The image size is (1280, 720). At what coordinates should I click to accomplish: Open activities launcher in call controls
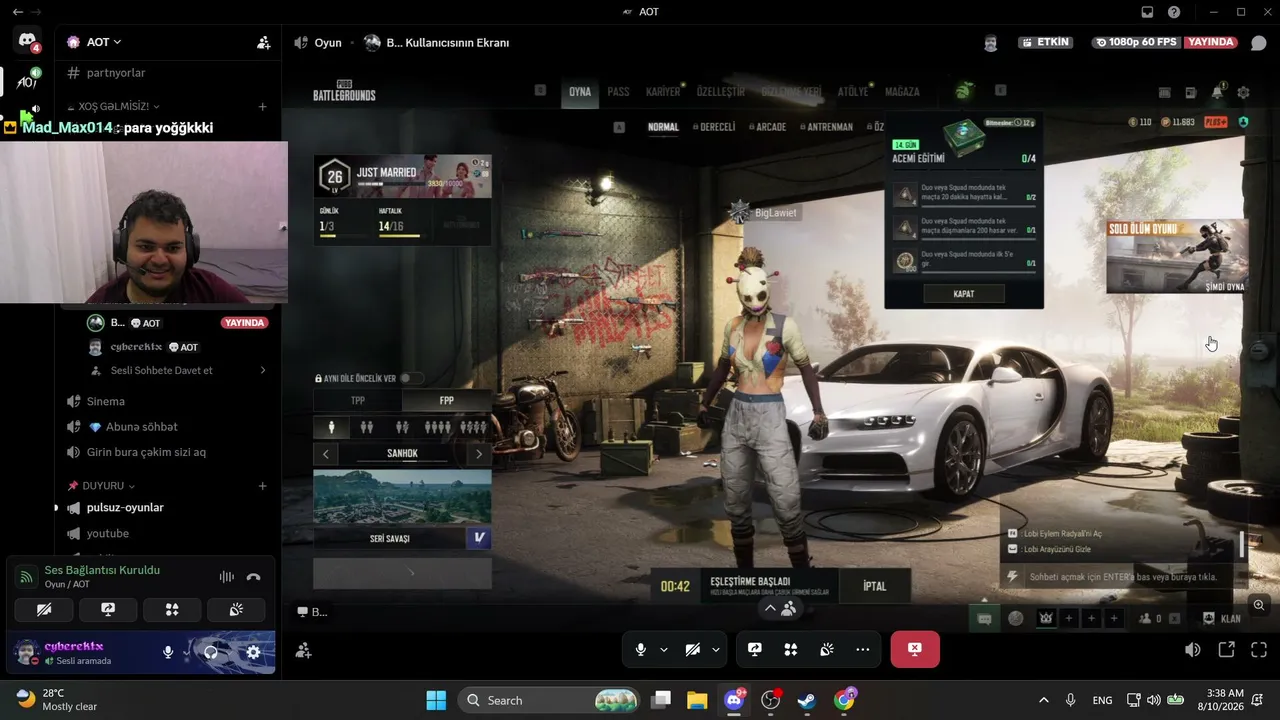pyautogui.click(x=791, y=649)
